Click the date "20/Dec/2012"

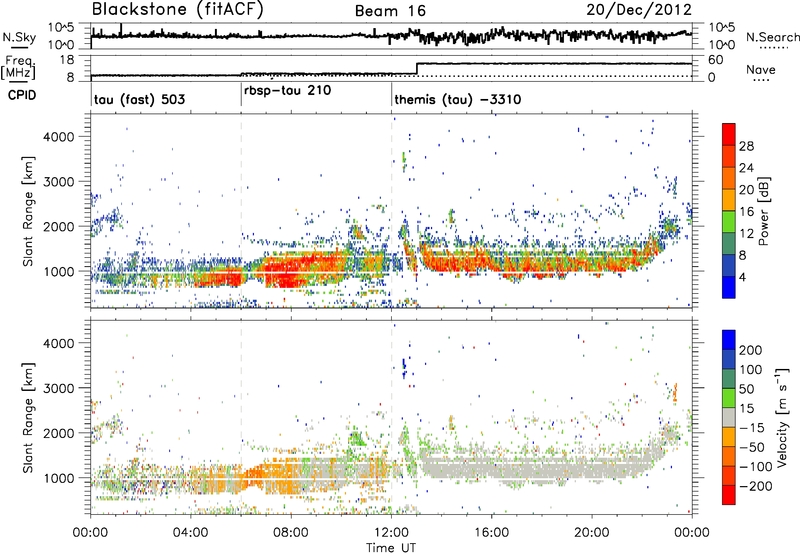point(639,9)
